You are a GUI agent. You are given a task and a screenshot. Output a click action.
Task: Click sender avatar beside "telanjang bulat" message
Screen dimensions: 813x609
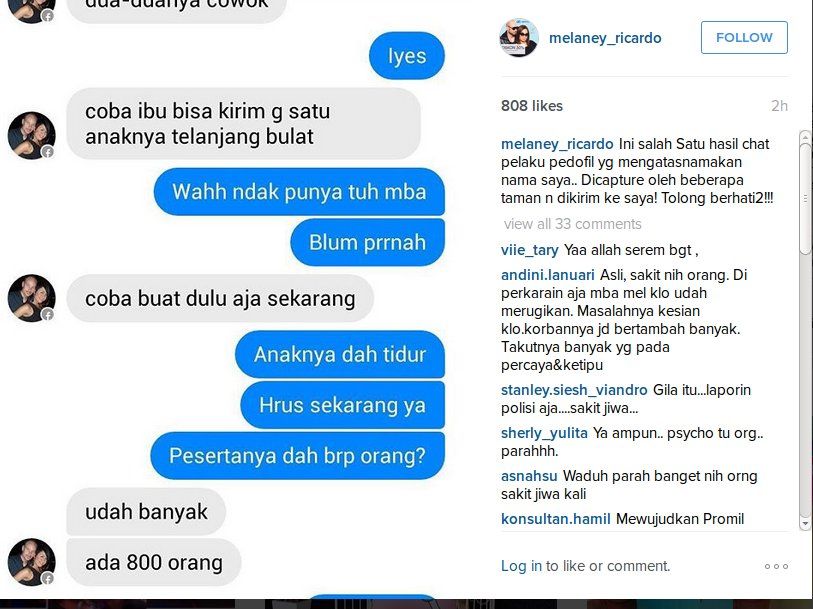click(x=32, y=135)
